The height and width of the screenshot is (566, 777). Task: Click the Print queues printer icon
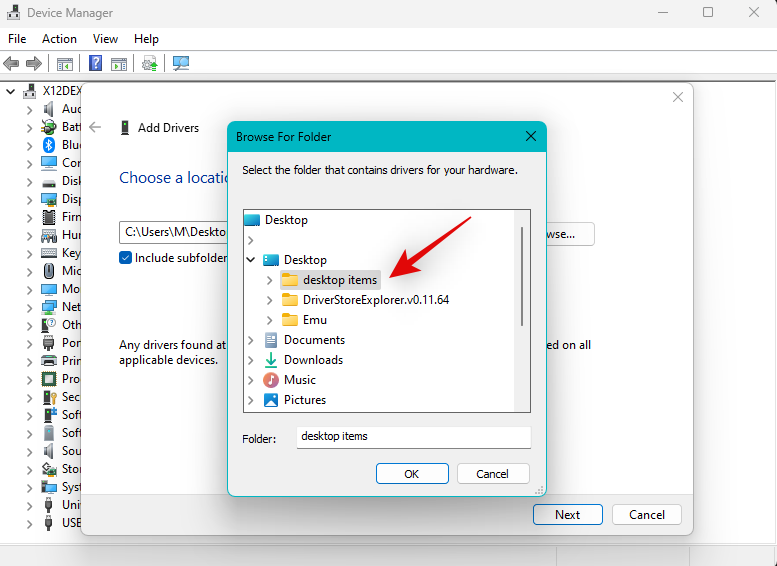tap(49, 361)
